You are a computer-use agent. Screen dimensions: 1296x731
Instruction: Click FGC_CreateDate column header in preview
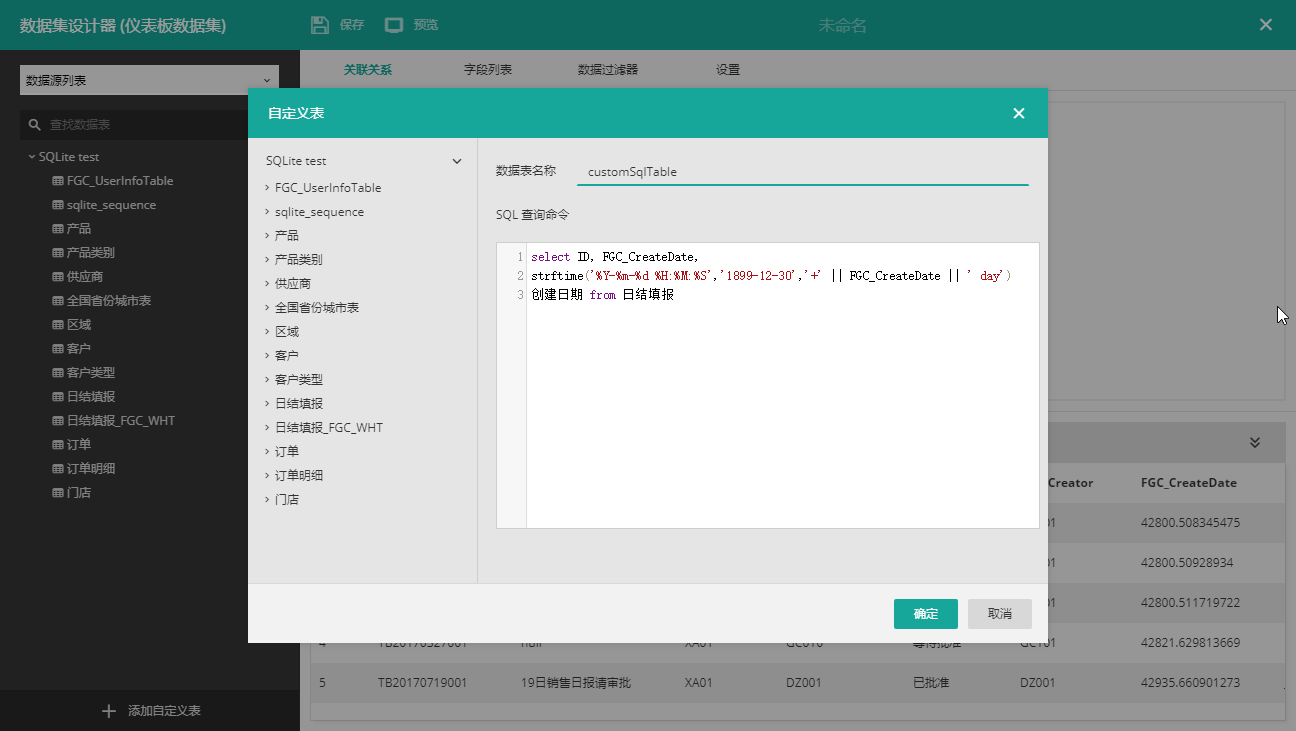pos(1189,483)
